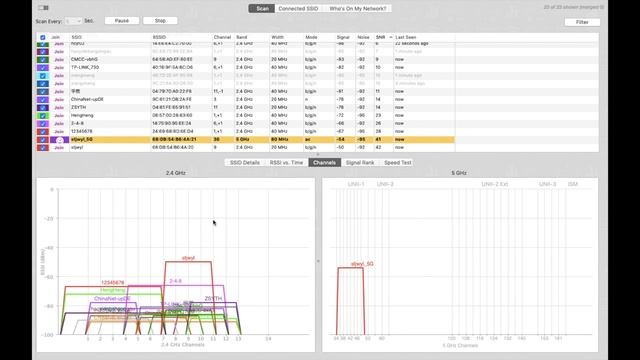Image resolution: width=640 pixels, height=360 pixels.
Task: Open the Connected SSID tab
Action: [298, 9]
